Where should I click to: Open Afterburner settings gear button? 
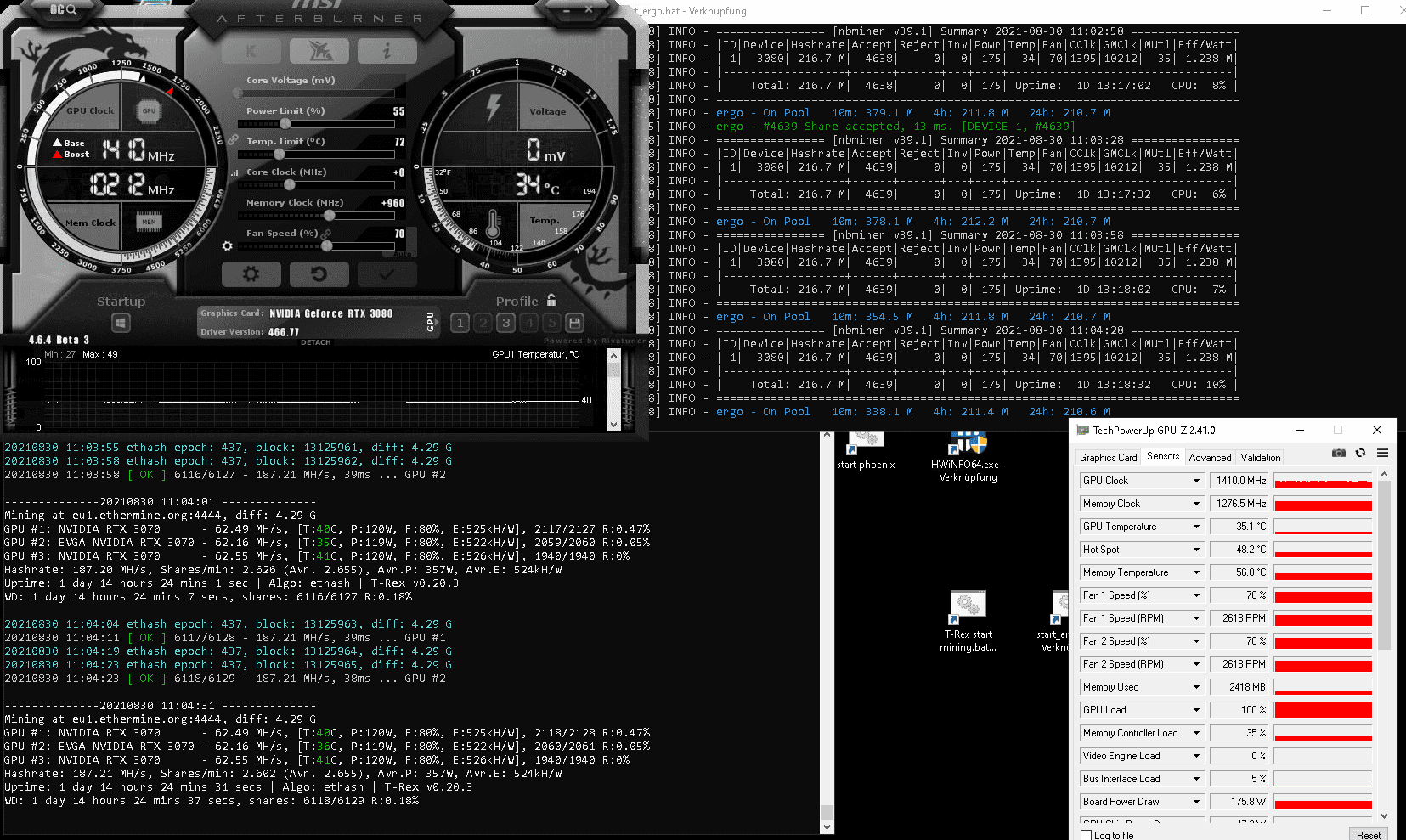251,274
